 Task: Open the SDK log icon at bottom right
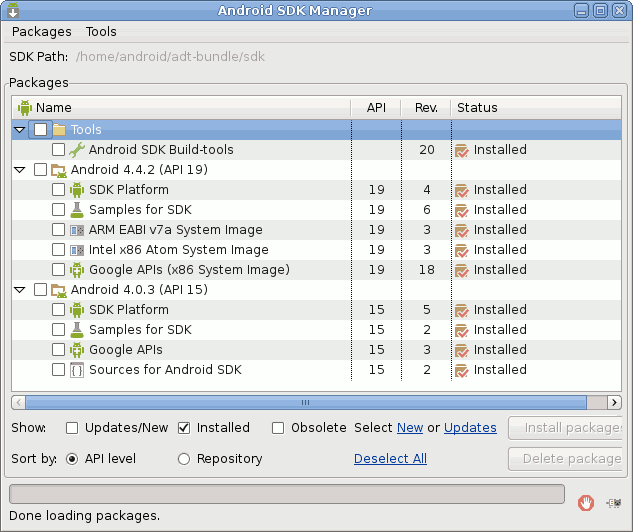click(614, 503)
